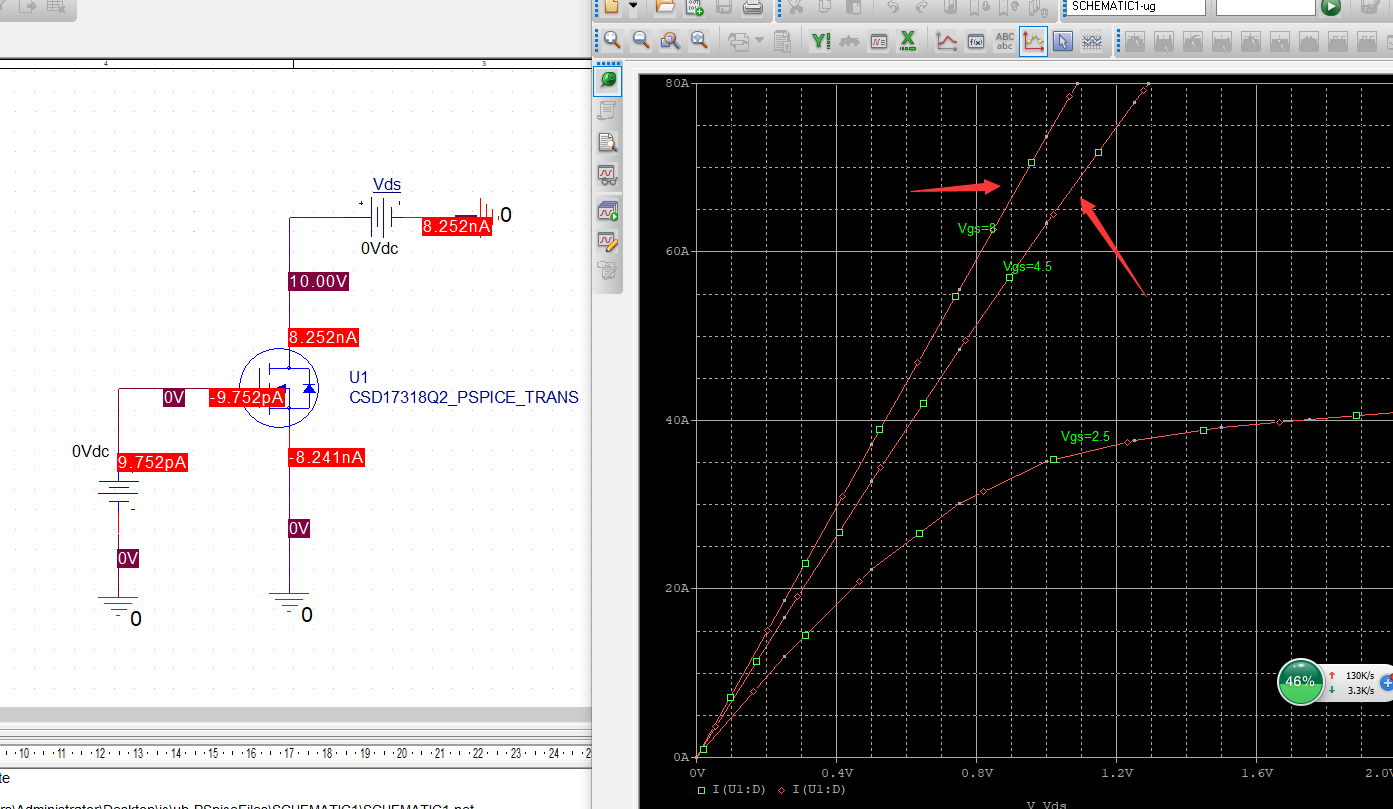The height and width of the screenshot is (809, 1393).
Task: Click the Zoom In magnifier icon
Action: pyautogui.click(x=611, y=40)
